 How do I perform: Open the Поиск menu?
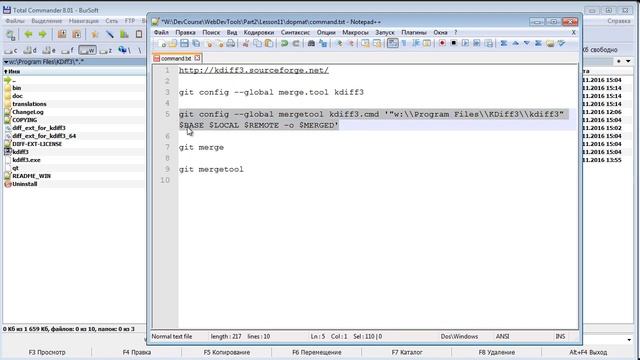pyautogui.click(x=211, y=32)
